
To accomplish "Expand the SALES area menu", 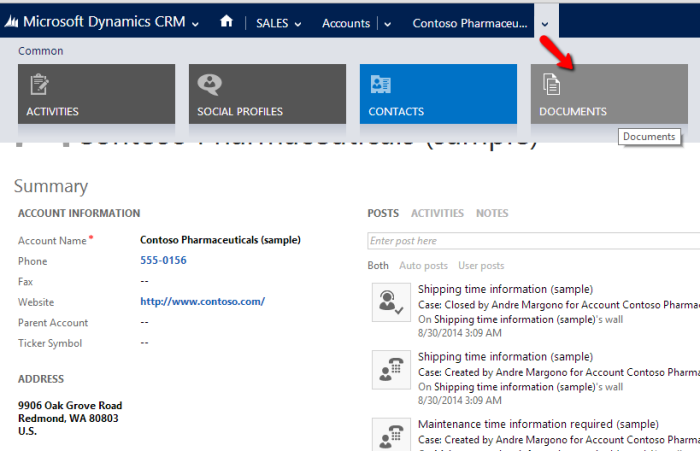I will (x=278, y=23).
